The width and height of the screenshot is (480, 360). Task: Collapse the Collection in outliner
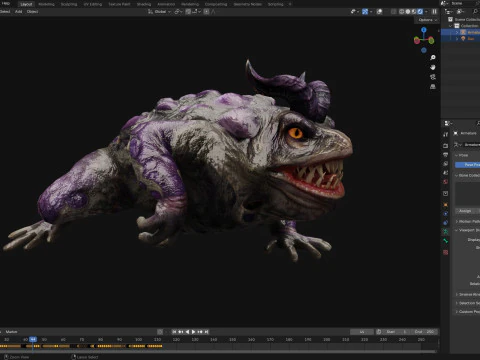[x=451, y=26]
